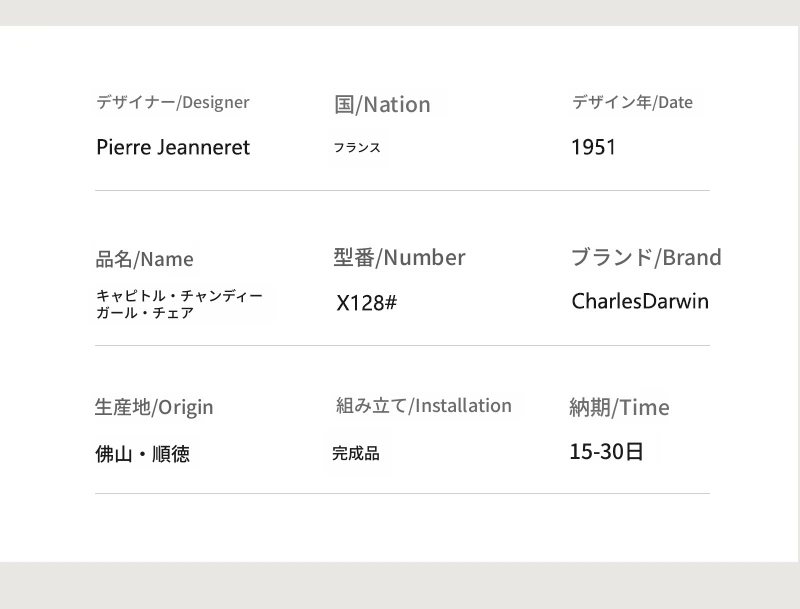
Task: Click the デザイン年/Date label
Action: point(632,102)
